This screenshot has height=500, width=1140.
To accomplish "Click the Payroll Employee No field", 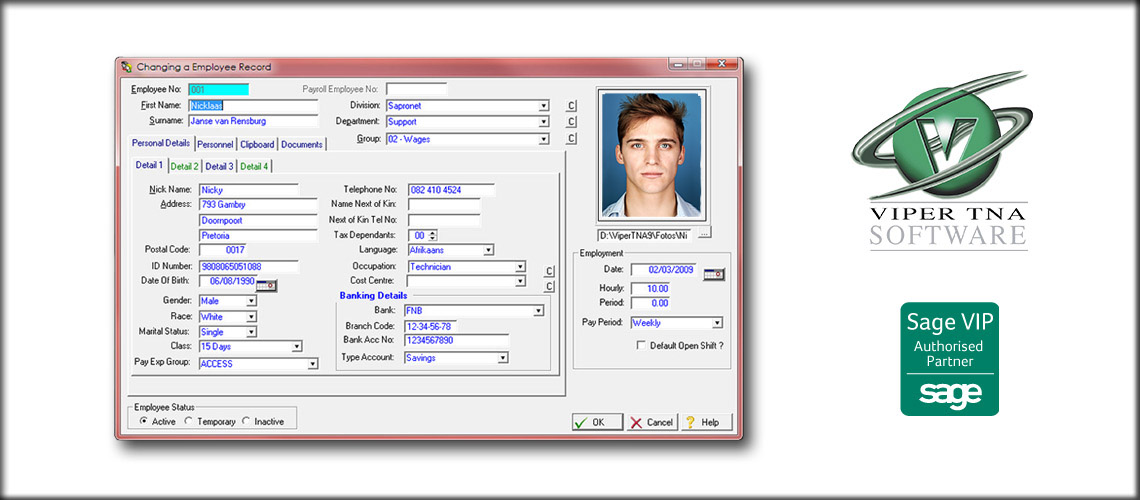I will 416,89.
